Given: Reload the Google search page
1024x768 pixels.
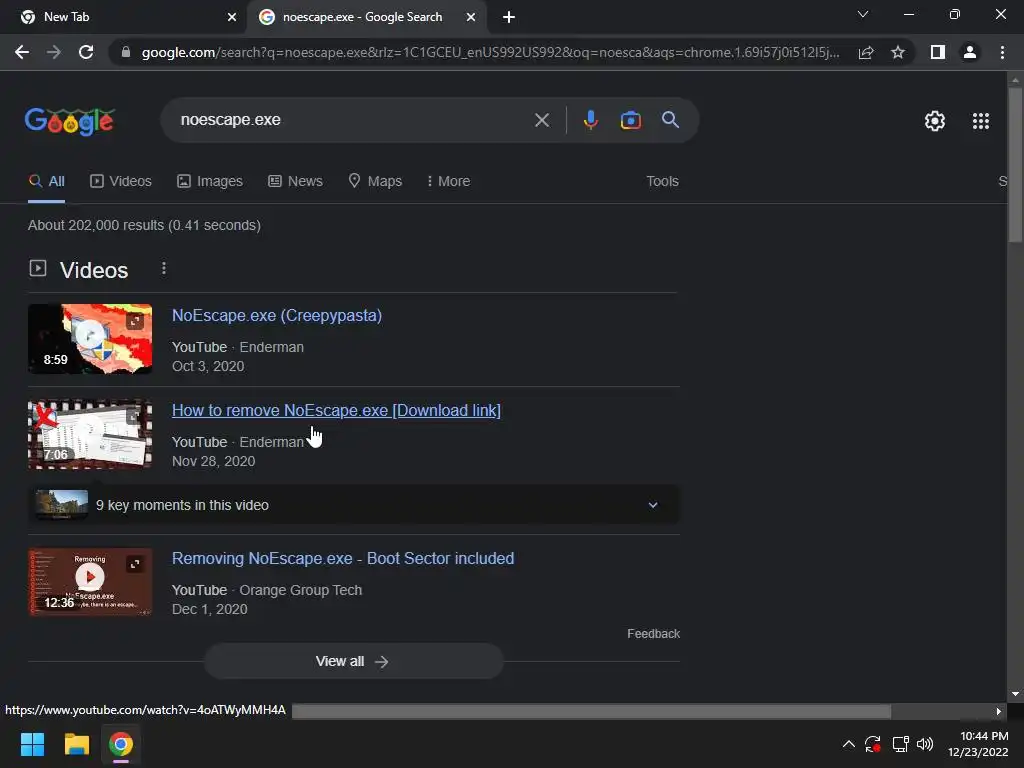Looking at the screenshot, I should 86,52.
